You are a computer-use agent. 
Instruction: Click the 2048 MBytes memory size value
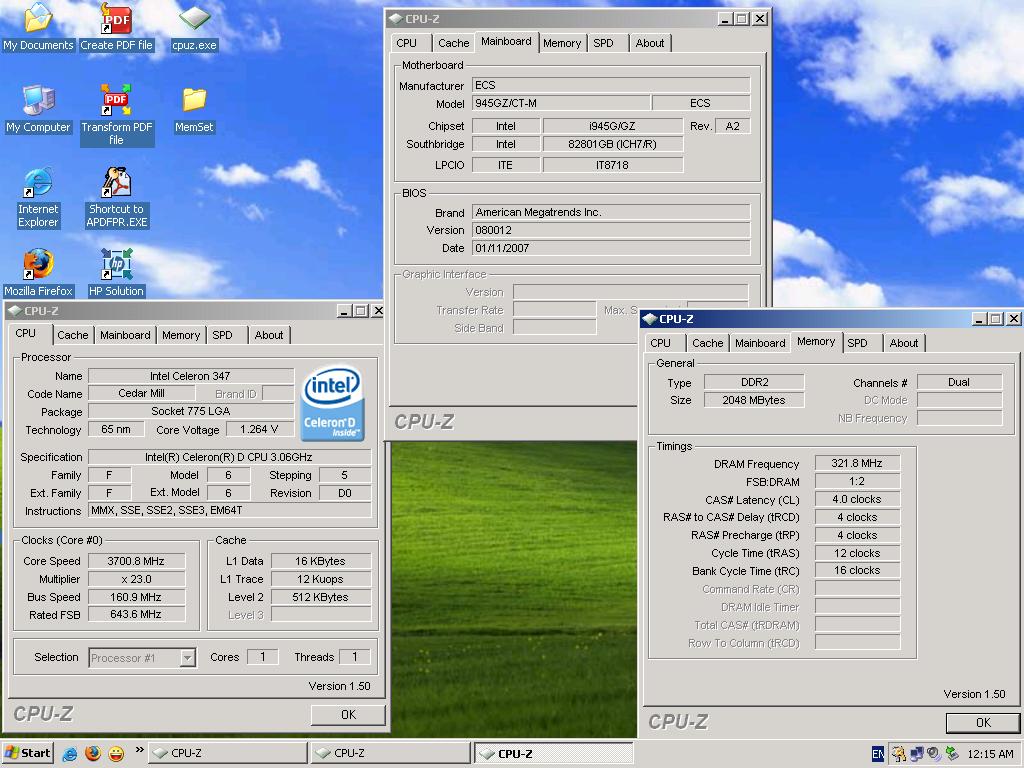click(754, 400)
